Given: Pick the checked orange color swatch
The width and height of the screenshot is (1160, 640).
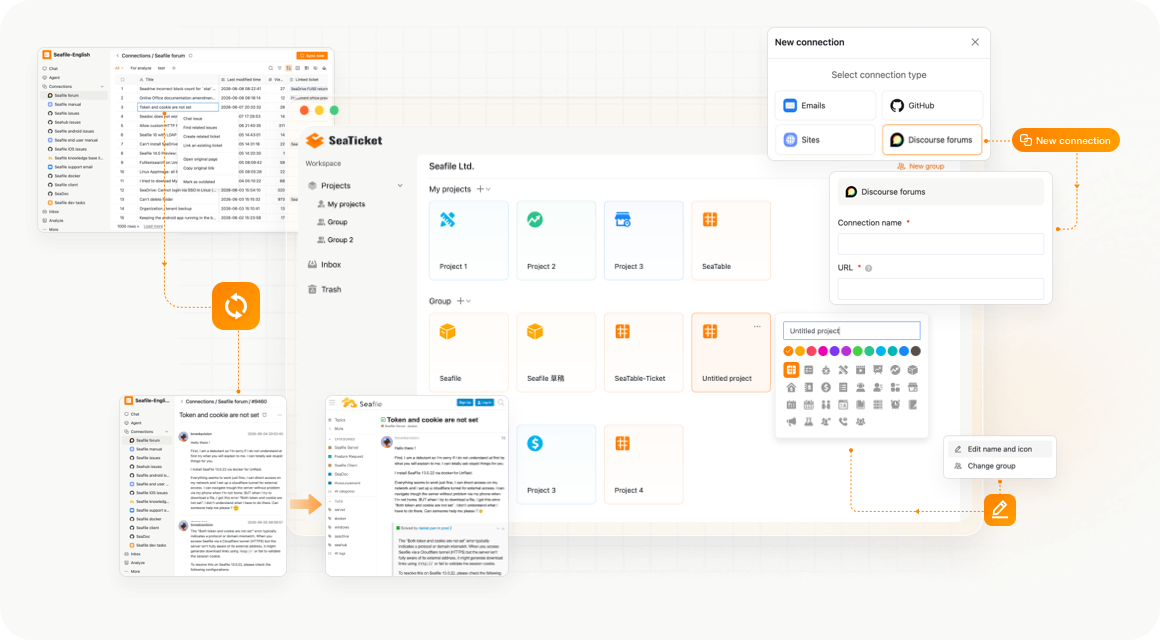Looking at the screenshot, I should tap(789, 351).
